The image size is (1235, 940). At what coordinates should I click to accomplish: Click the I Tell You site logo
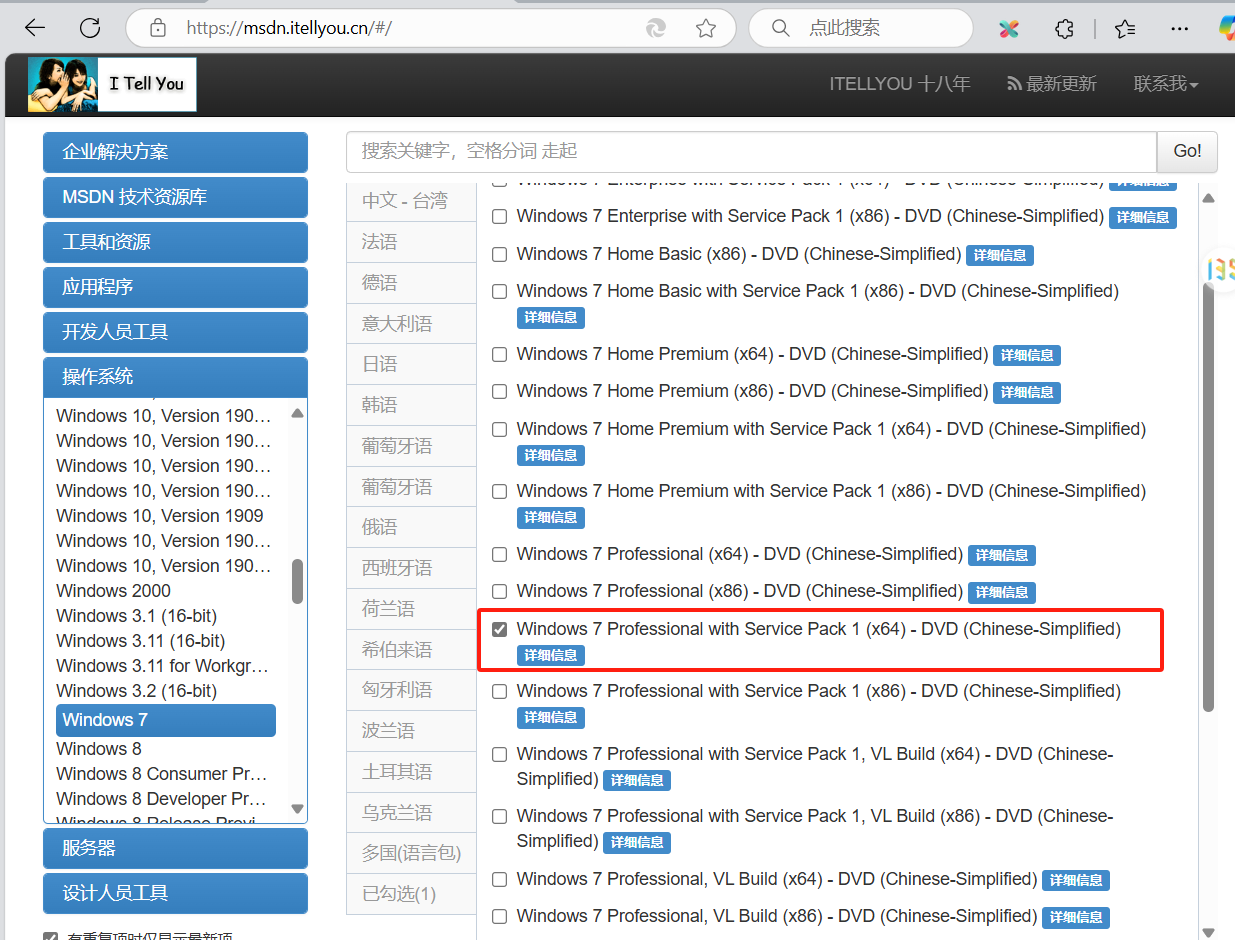[112, 84]
